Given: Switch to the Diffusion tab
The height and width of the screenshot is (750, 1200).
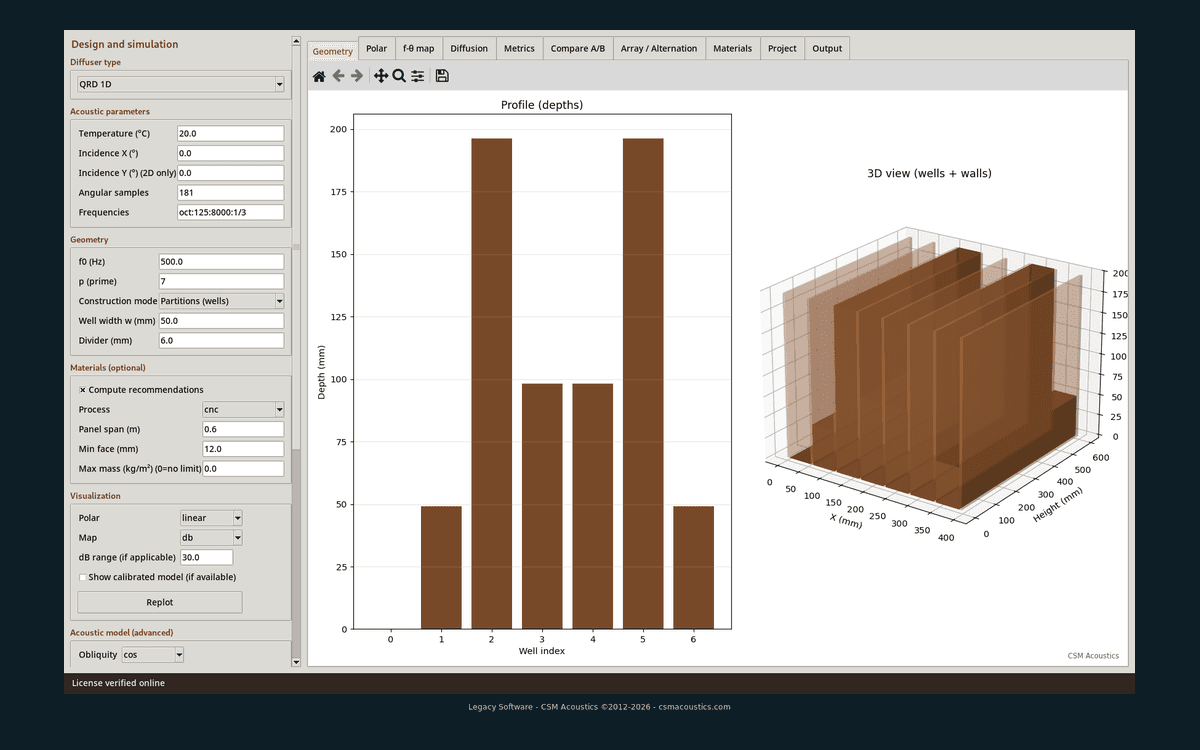Looking at the screenshot, I should [469, 48].
